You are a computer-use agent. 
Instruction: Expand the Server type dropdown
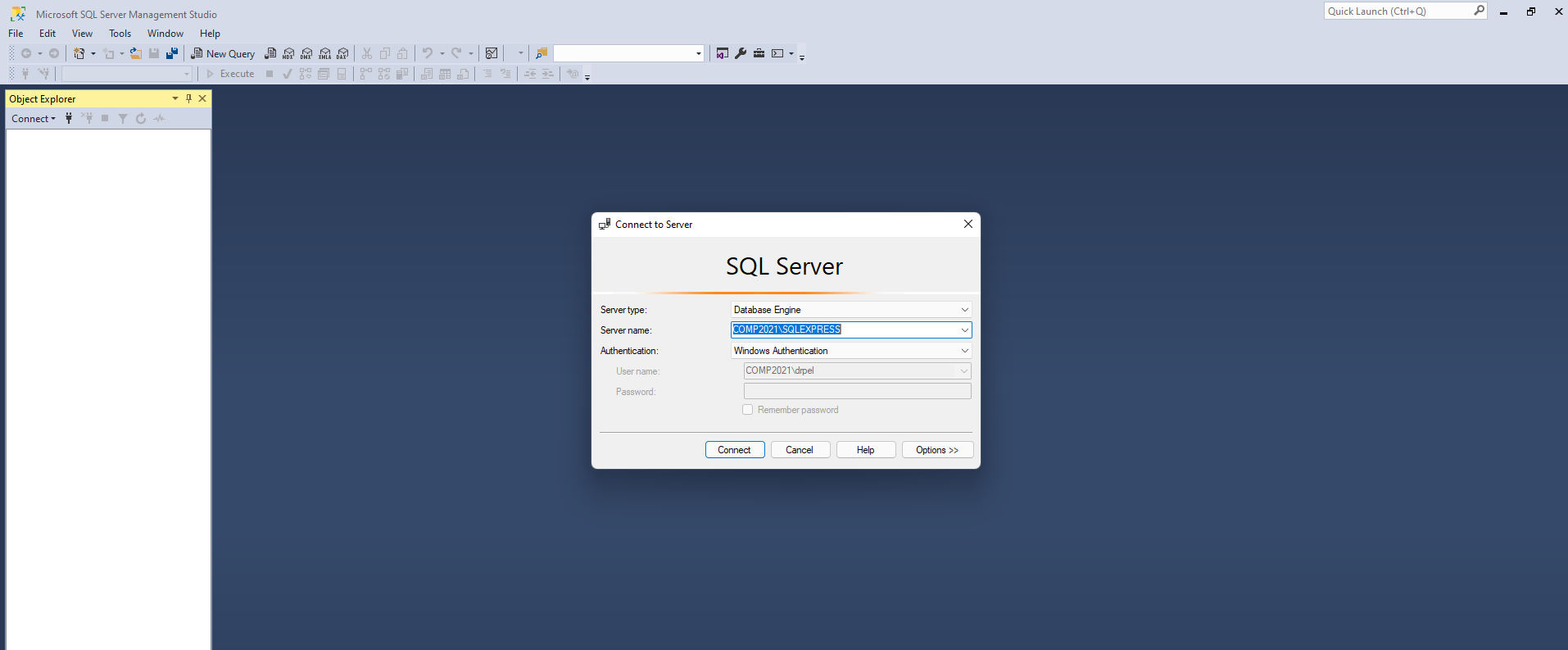[964, 310]
